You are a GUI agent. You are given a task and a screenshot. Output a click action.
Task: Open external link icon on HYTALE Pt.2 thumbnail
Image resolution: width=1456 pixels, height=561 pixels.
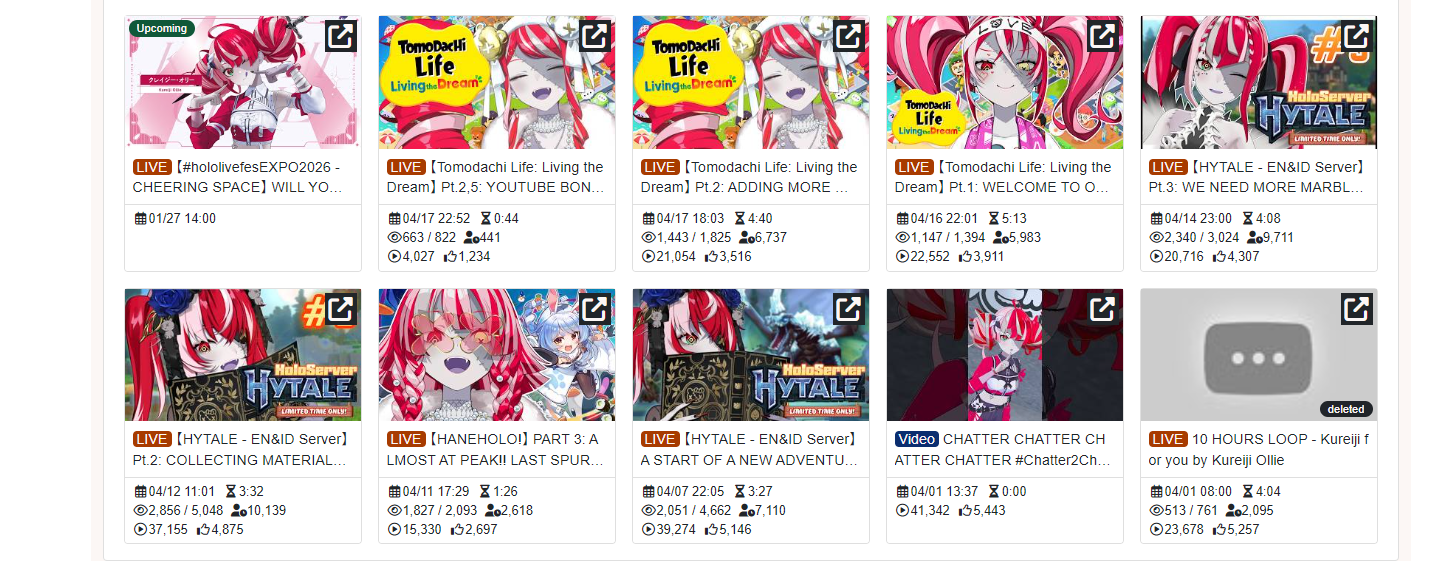(x=341, y=309)
